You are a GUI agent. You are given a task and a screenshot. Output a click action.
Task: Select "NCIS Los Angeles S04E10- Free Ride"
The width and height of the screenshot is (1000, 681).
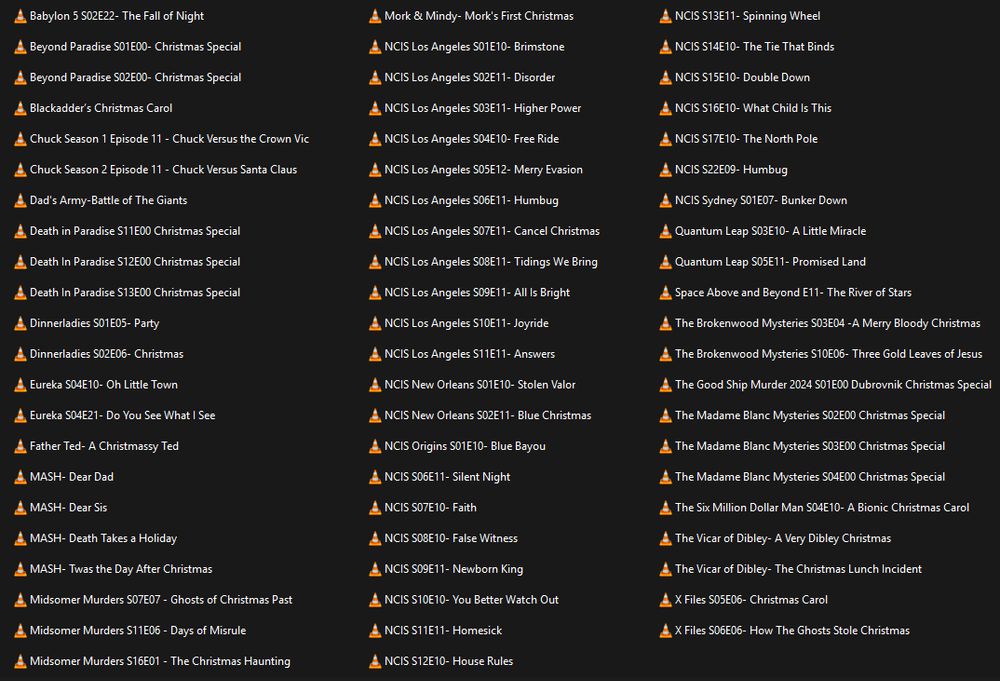[x=471, y=139]
